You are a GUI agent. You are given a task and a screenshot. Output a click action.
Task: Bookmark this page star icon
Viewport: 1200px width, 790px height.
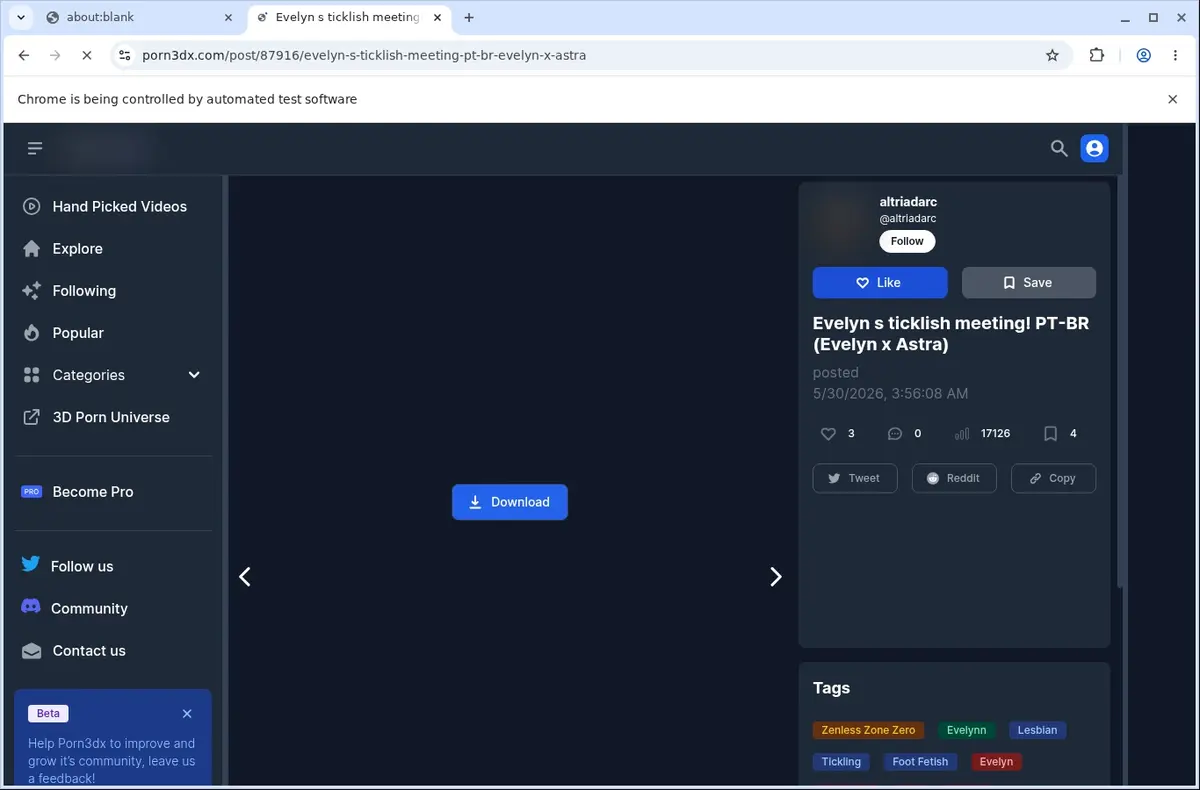1052,55
